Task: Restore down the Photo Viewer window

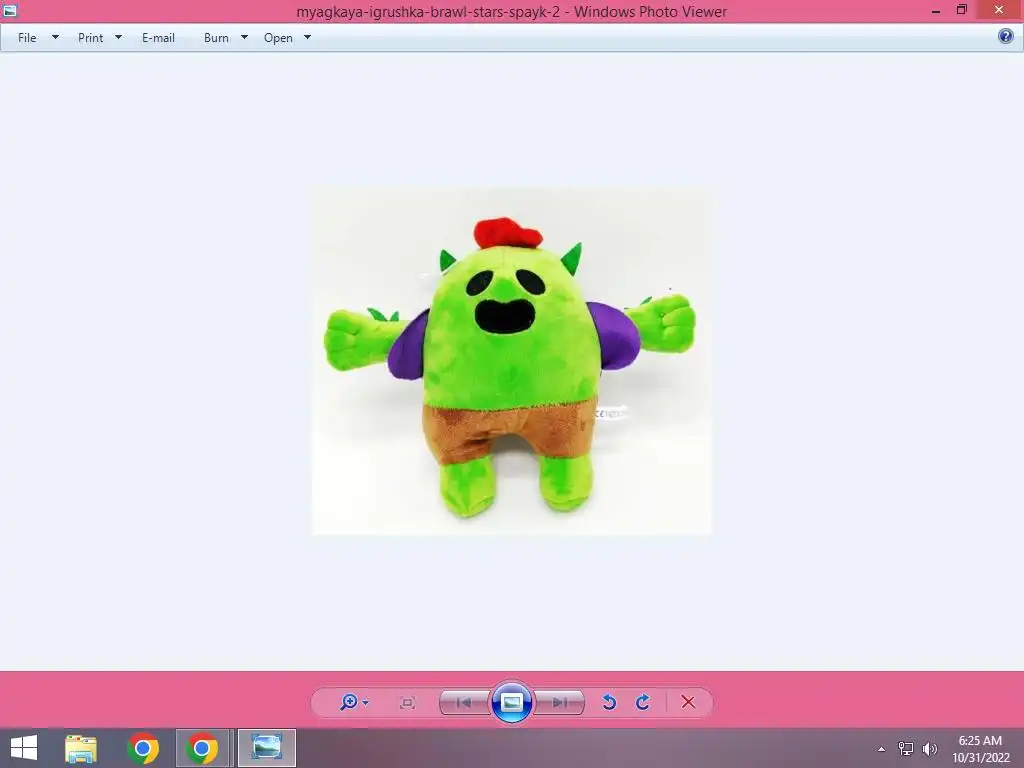Action: click(x=961, y=10)
